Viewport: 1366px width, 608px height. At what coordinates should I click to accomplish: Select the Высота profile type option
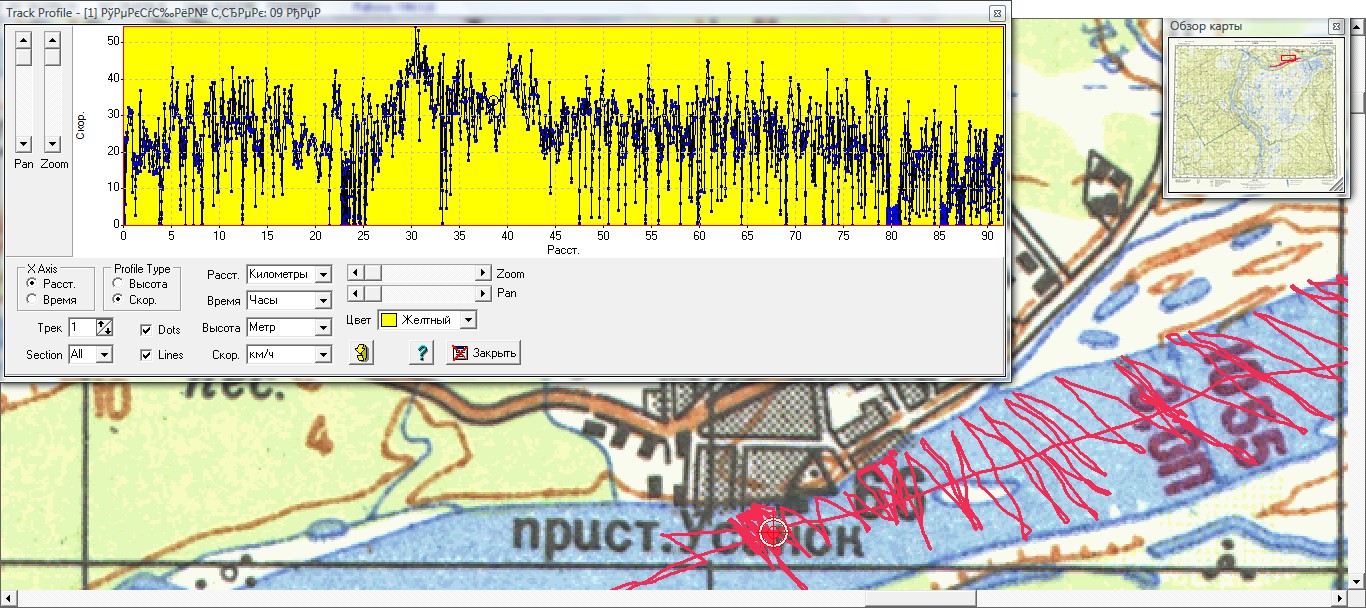[x=120, y=284]
